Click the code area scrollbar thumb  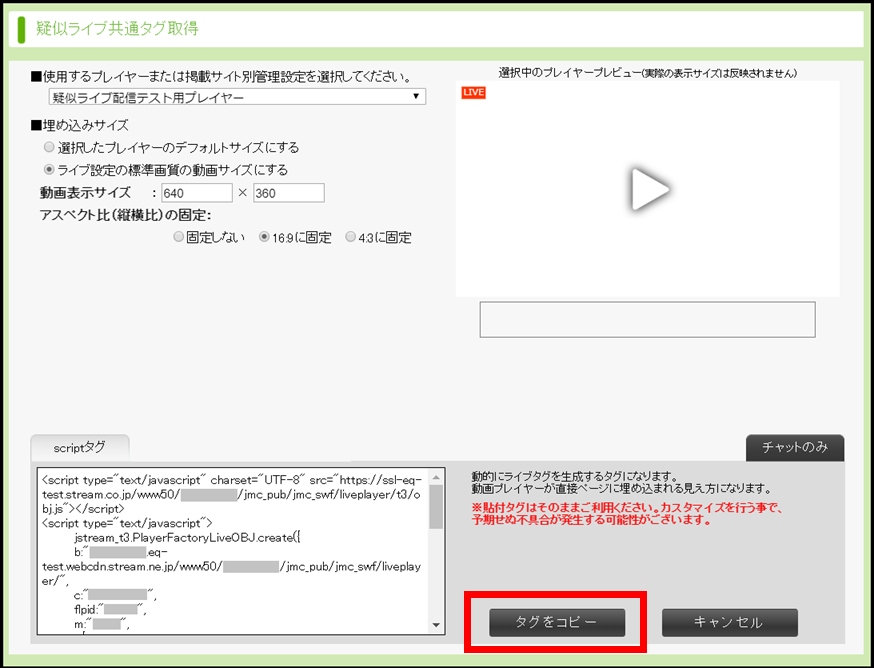[436, 506]
